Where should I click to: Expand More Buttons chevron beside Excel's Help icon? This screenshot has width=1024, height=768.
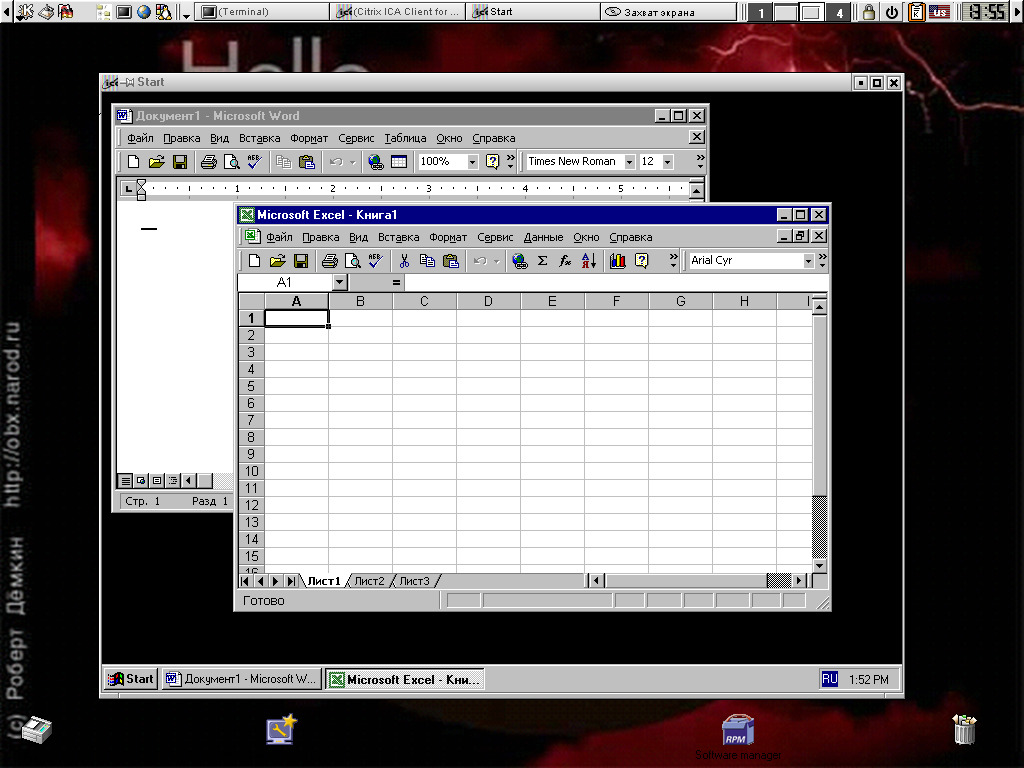tap(673, 261)
